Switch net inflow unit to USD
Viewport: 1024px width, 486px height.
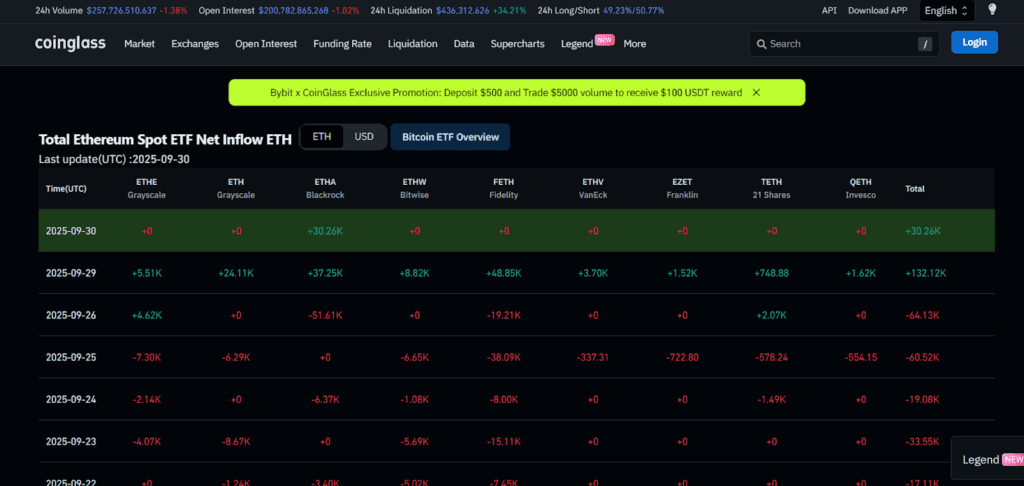point(364,137)
